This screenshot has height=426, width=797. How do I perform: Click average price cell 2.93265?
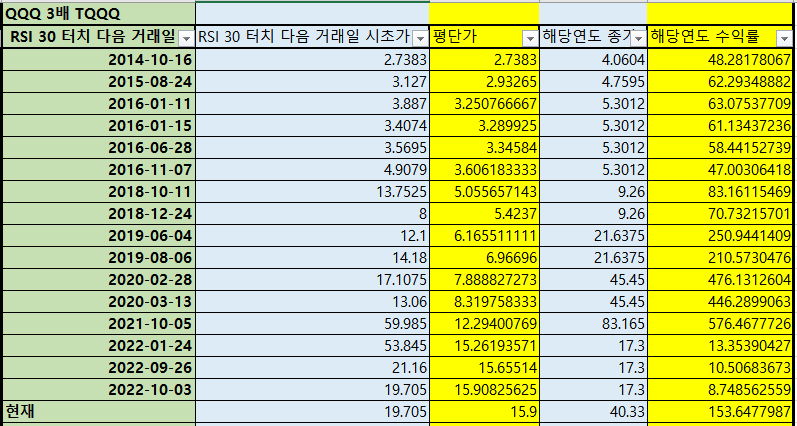[x=484, y=81]
